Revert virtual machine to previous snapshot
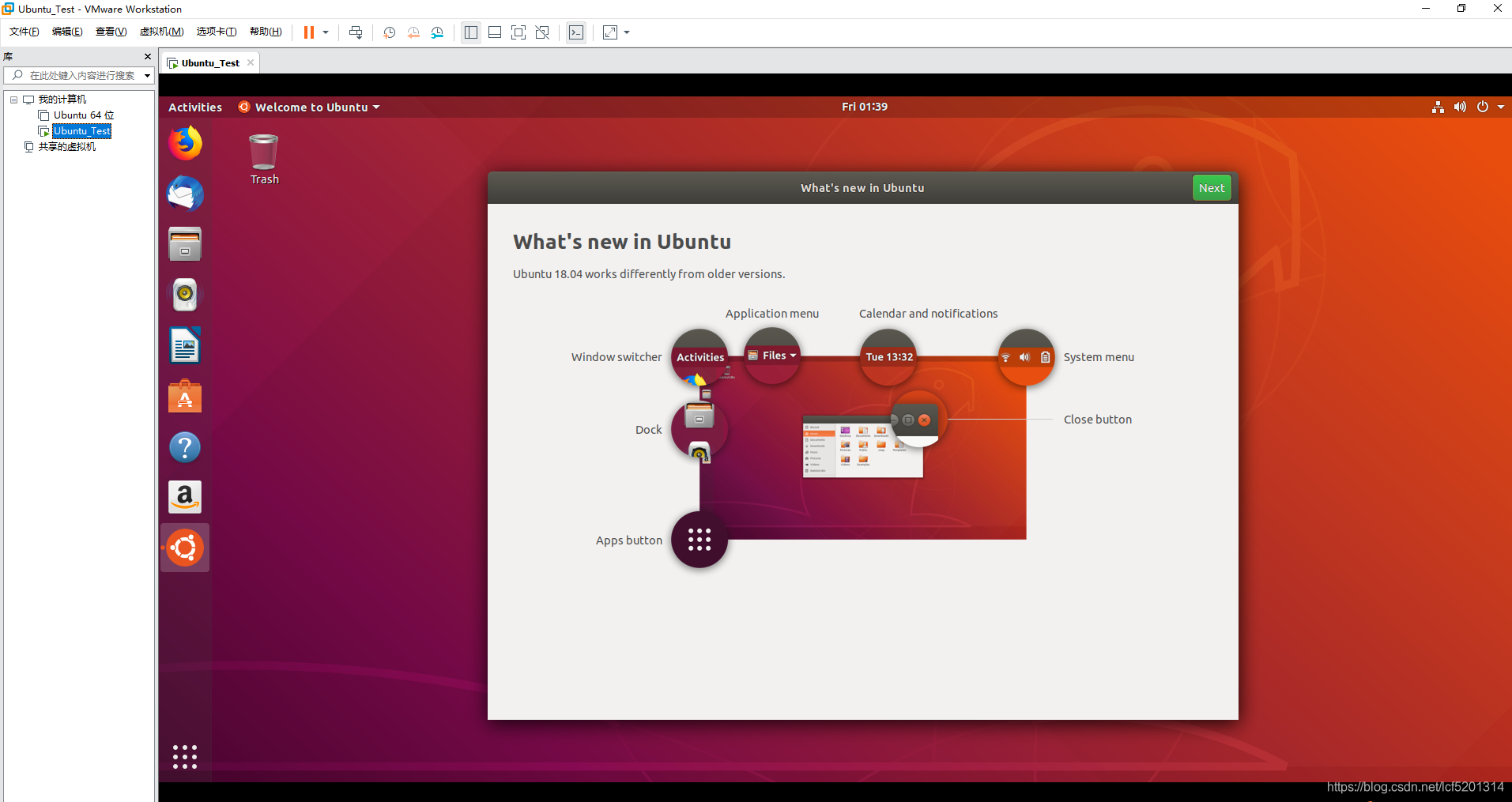Image resolution: width=1512 pixels, height=802 pixels. click(x=413, y=32)
